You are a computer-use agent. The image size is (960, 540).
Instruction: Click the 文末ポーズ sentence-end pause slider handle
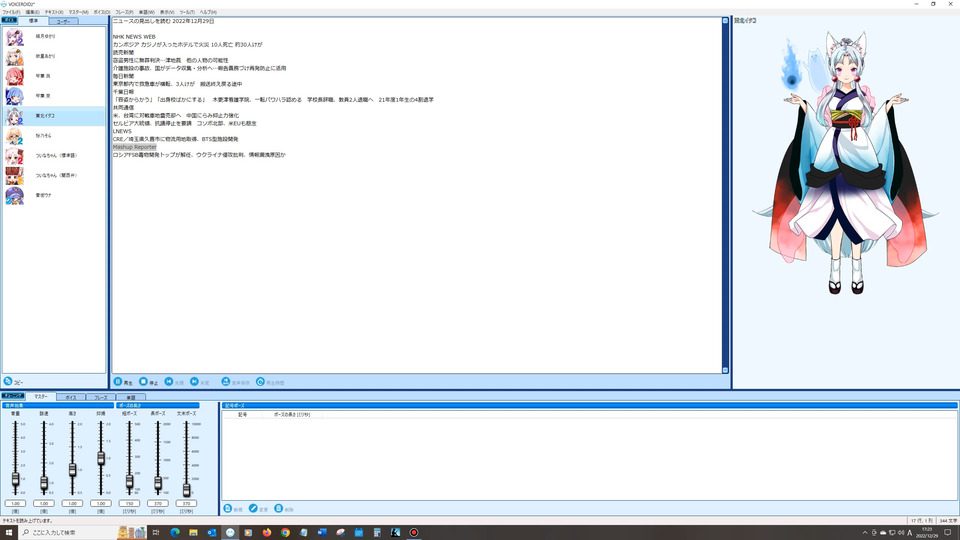(x=186, y=489)
